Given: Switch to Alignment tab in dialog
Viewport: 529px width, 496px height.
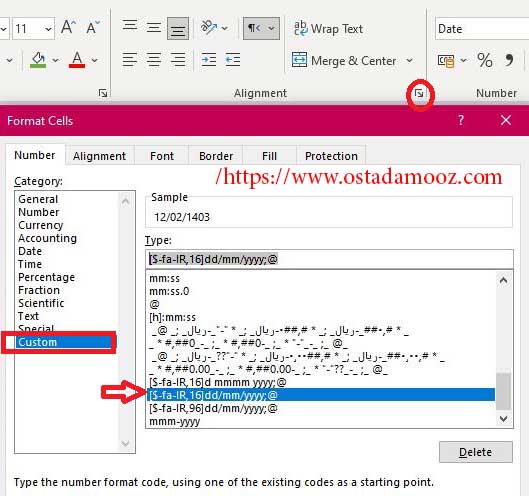Looking at the screenshot, I should [x=100, y=156].
